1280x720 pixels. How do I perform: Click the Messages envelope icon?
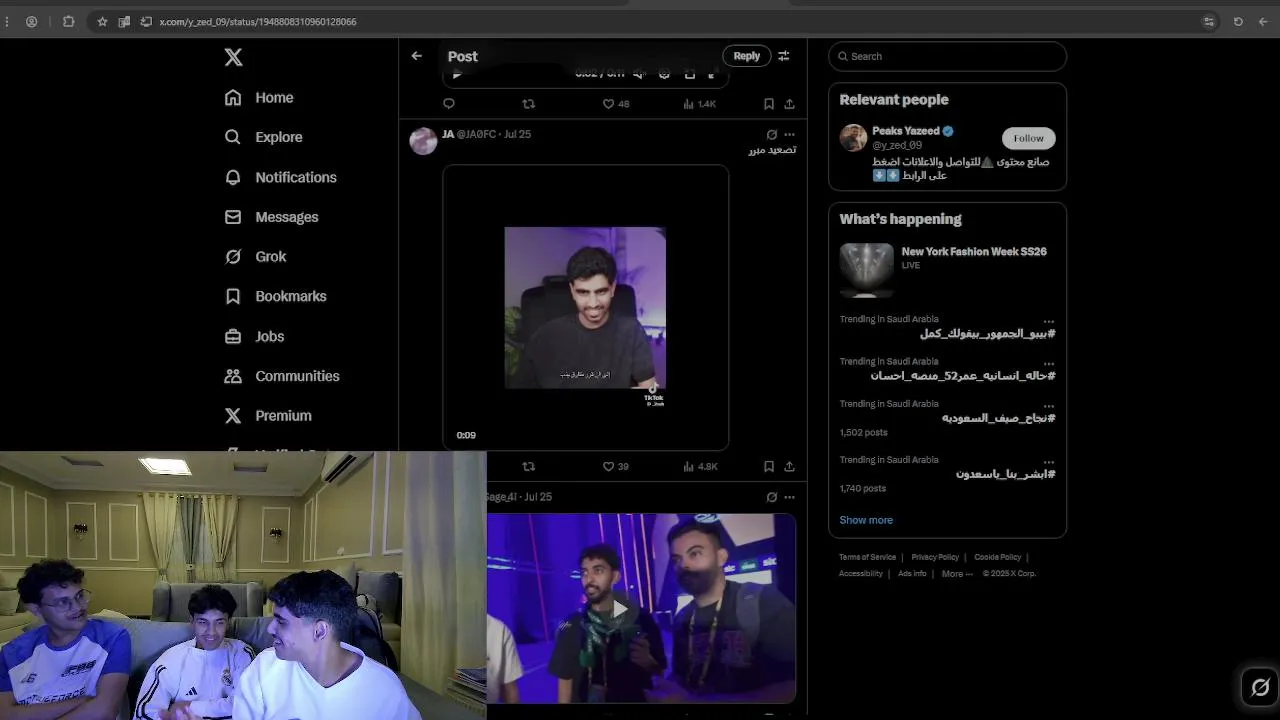233,217
